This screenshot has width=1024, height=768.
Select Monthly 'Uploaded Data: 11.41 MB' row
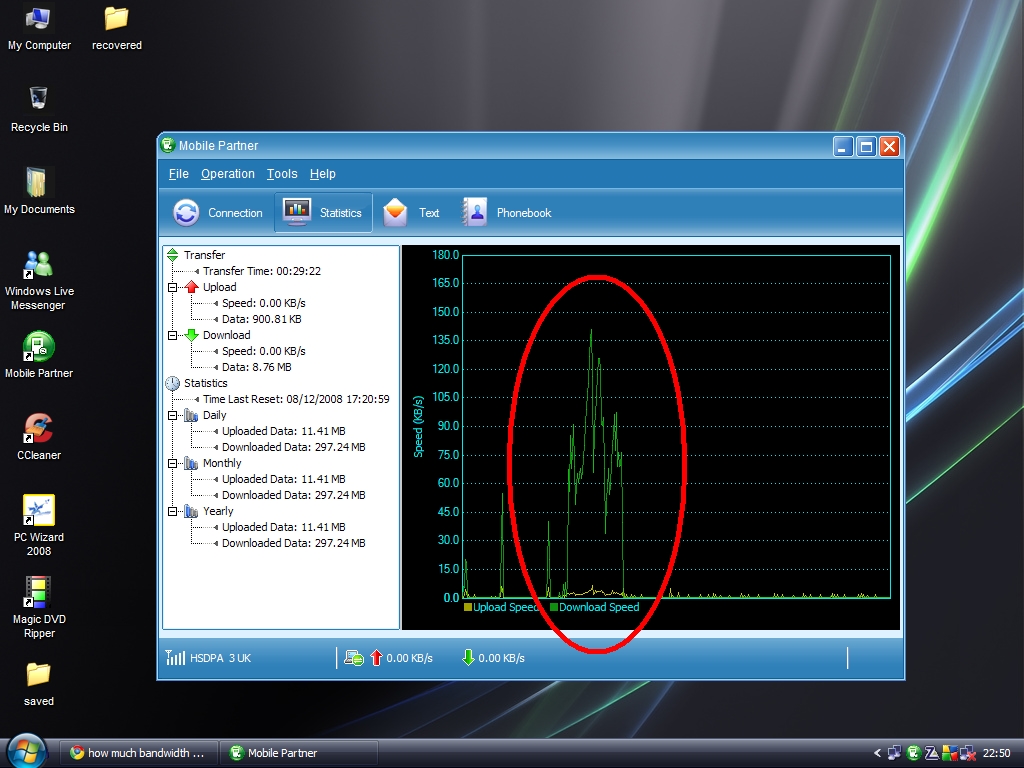point(283,479)
